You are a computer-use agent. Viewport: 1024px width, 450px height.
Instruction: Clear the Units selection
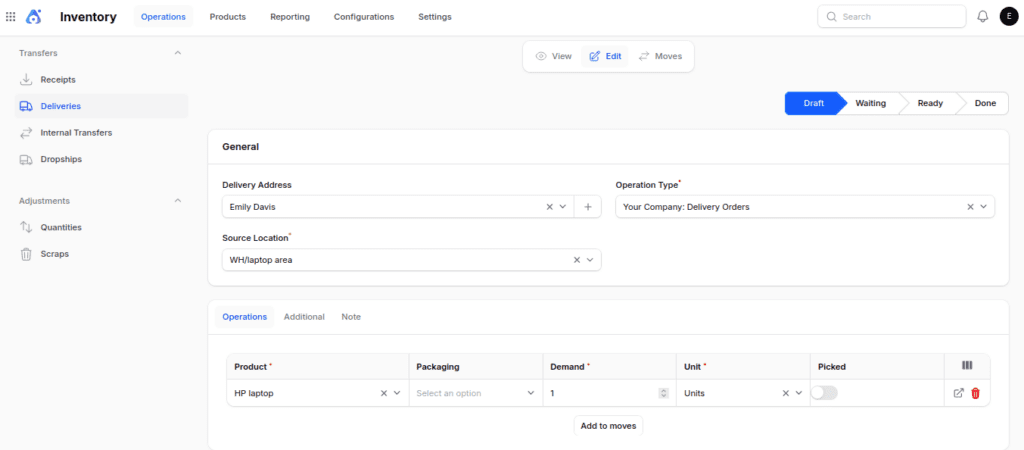point(786,393)
